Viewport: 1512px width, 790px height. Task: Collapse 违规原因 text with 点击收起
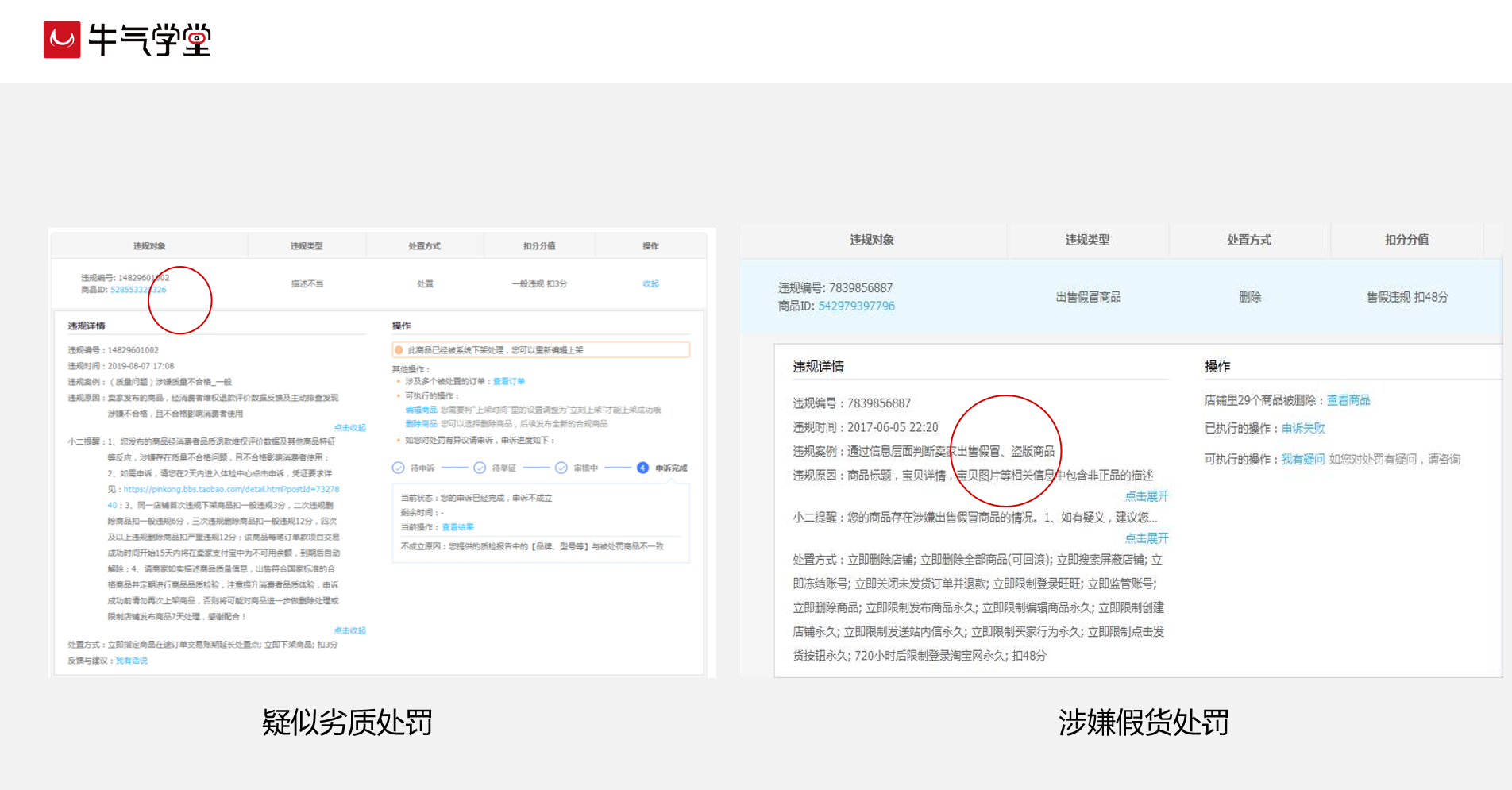(x=349, y=427)
